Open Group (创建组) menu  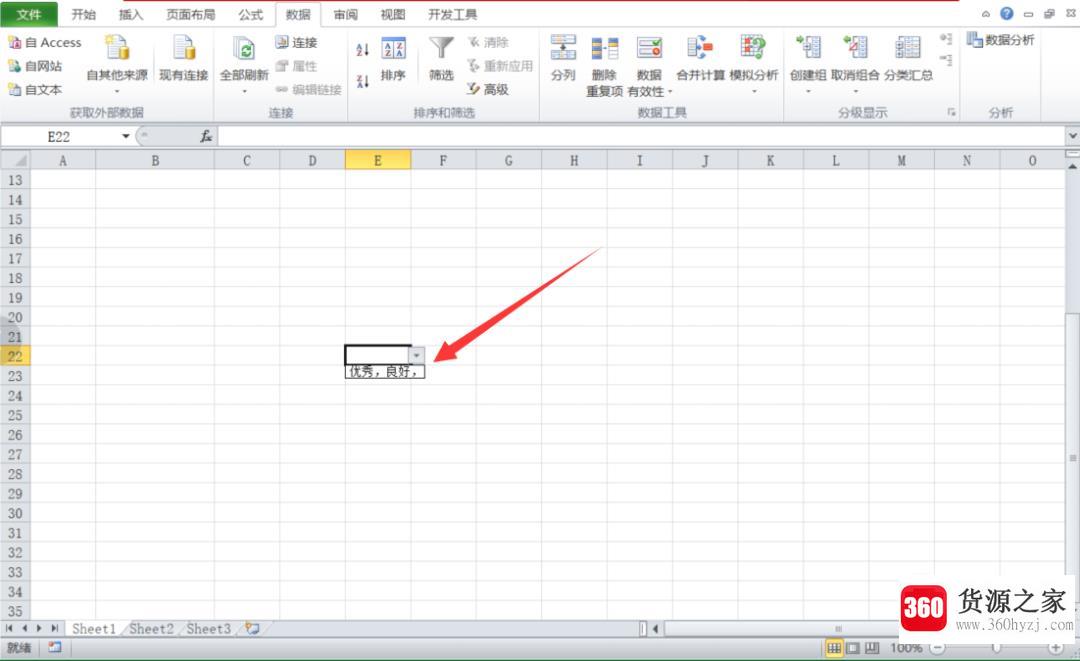coord(808,65)
